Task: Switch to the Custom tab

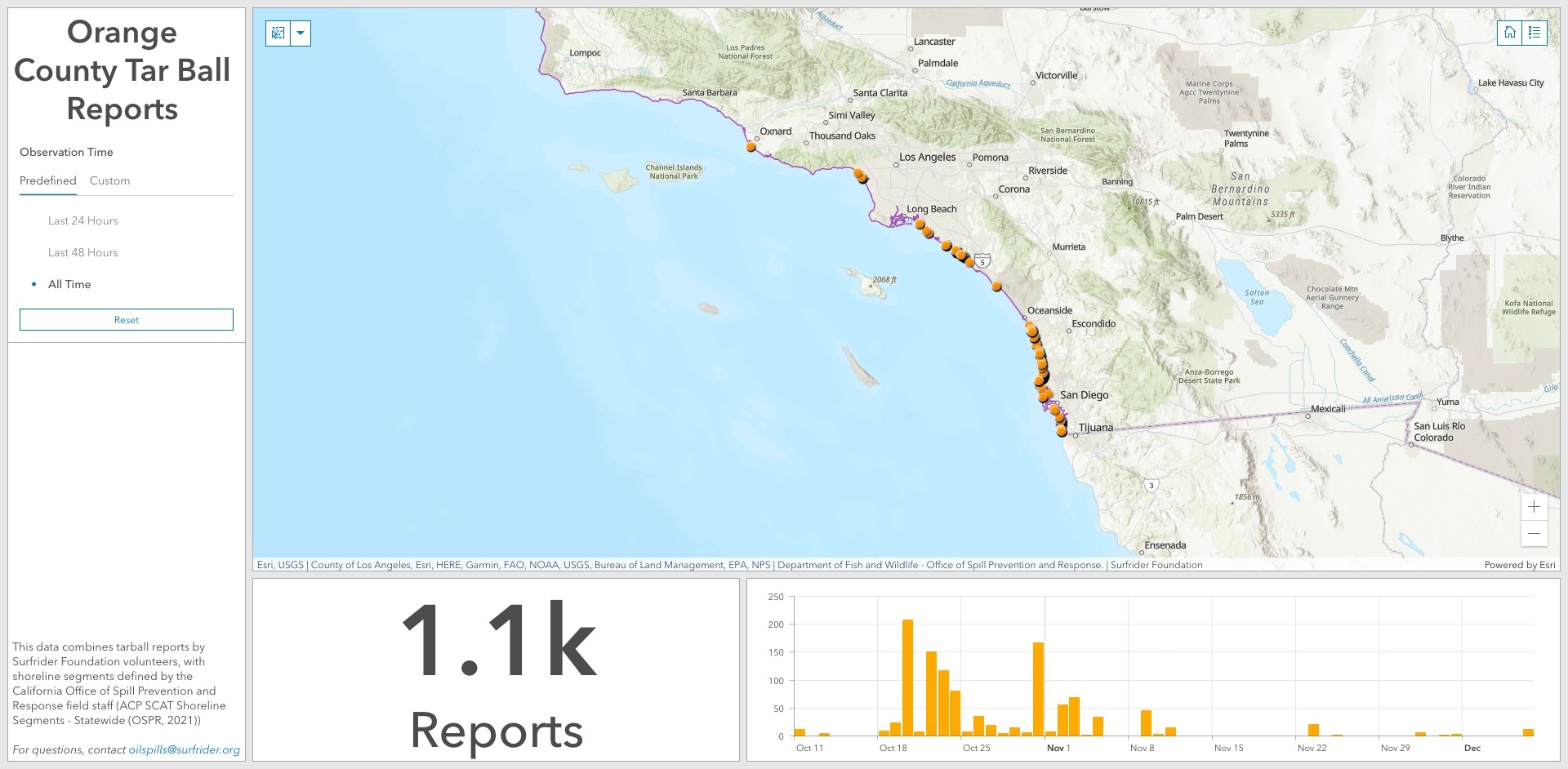Action: (x=109, y=180)
